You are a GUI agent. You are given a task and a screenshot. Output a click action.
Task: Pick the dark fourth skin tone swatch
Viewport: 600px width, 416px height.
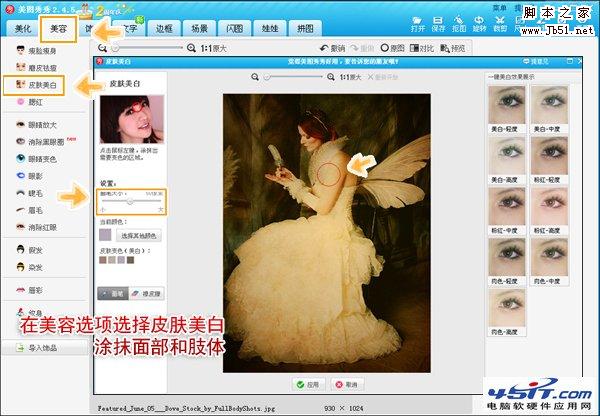coord(130,260)
